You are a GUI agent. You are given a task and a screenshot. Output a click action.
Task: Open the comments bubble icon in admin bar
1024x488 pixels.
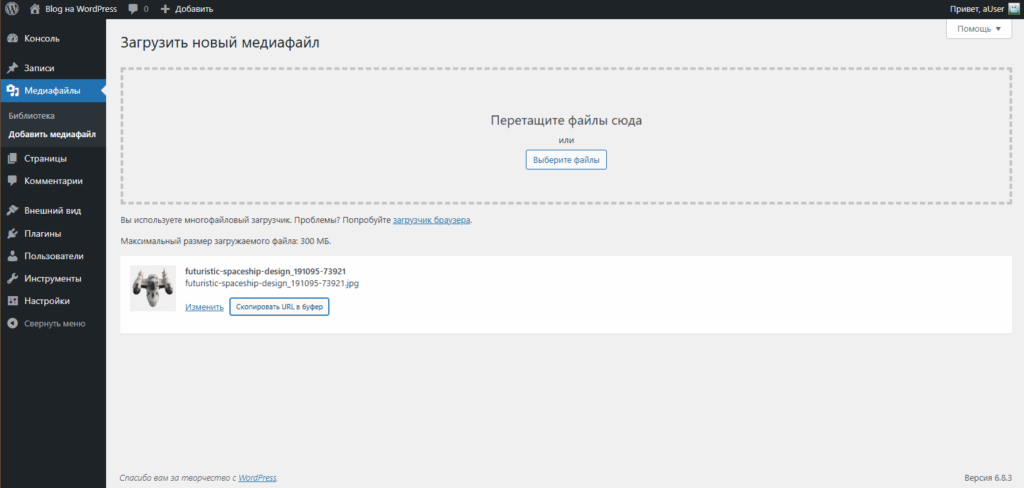point(133,9)
